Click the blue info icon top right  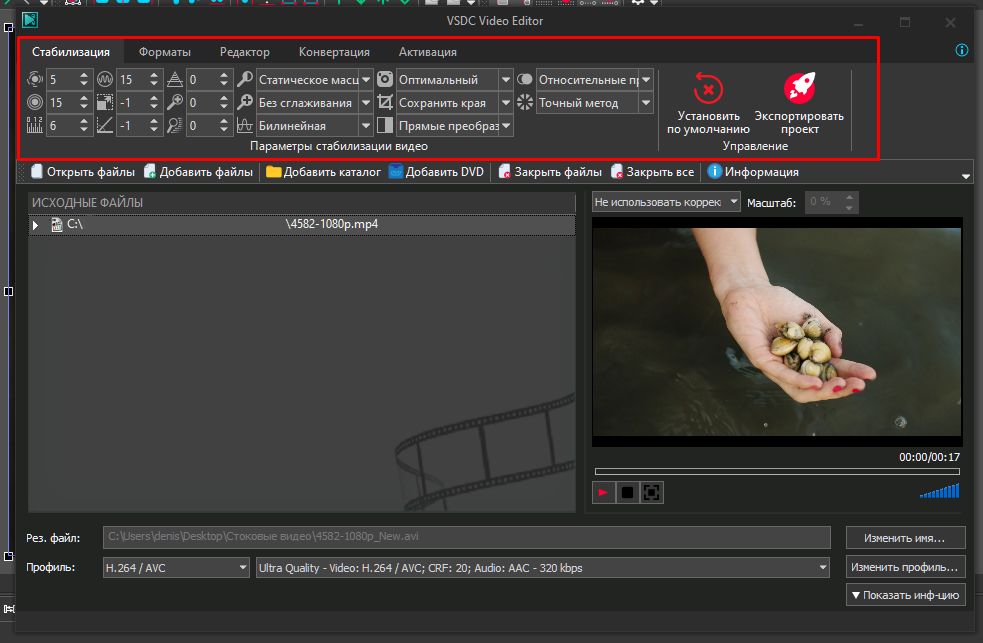(962, 50)
